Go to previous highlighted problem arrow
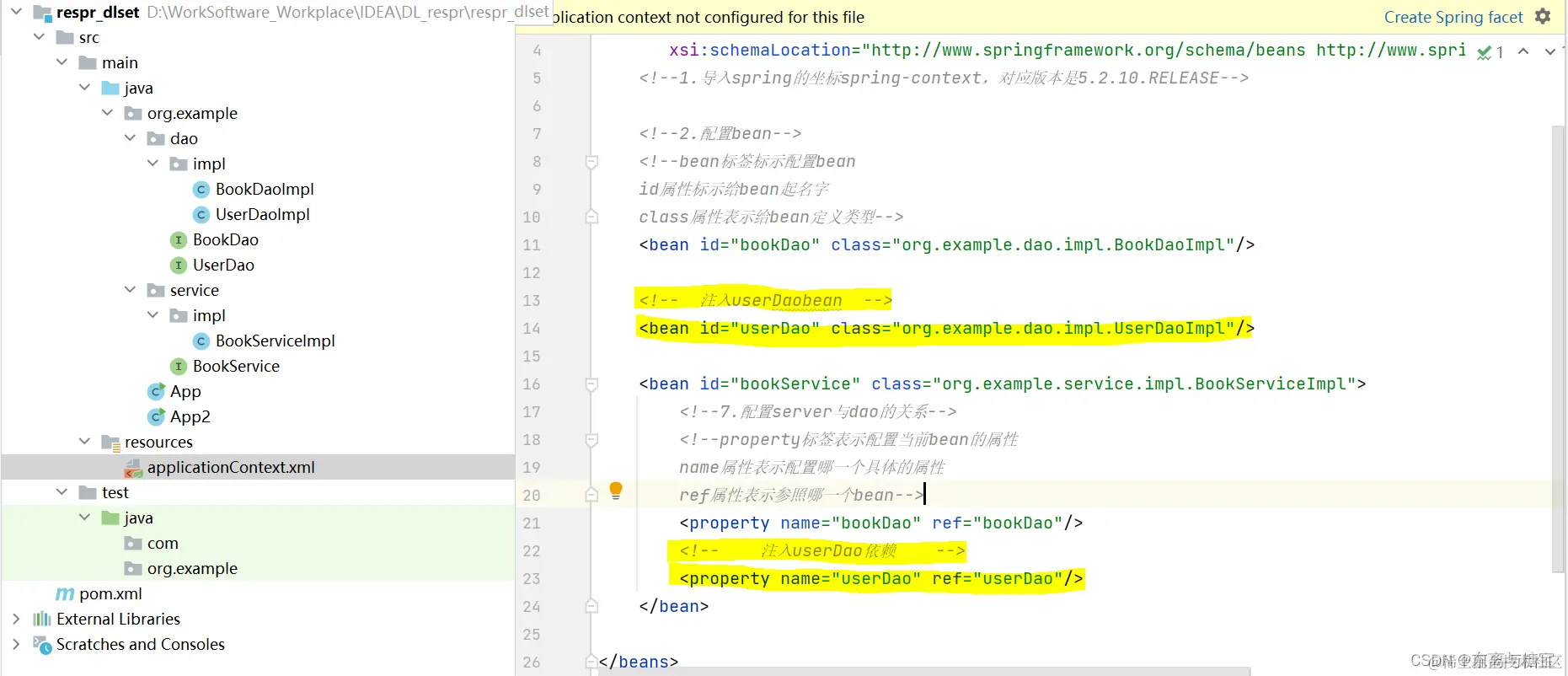The width and height of the screenshot is (1568, 676). tap(1523, 51)
